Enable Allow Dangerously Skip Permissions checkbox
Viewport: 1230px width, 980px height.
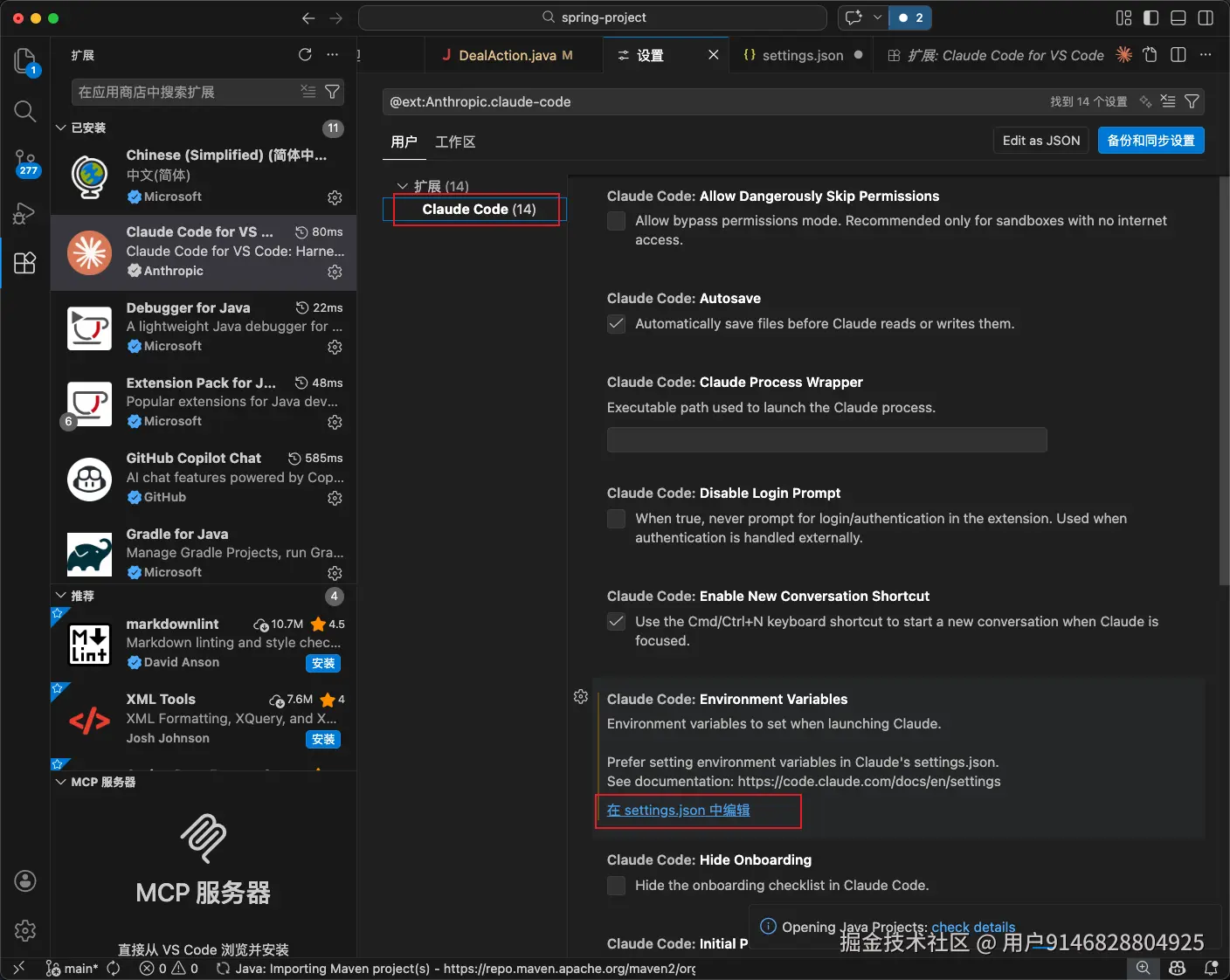617,221
